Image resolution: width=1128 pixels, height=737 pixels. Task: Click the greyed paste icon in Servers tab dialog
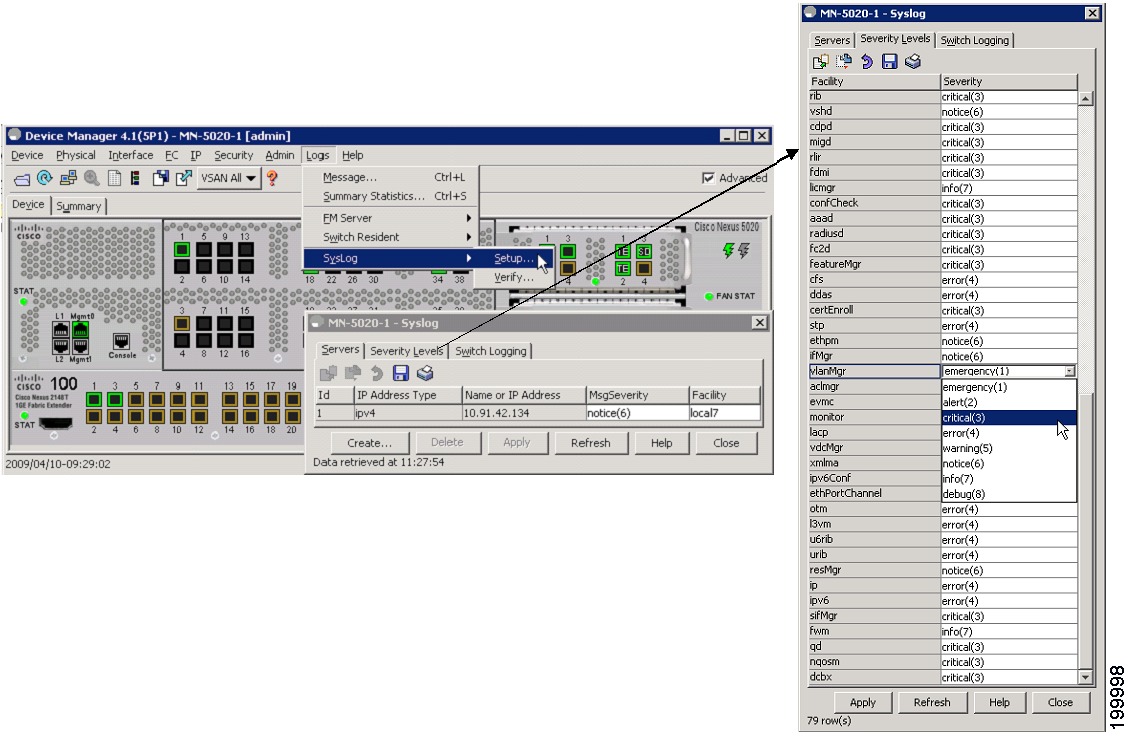[x=352, y=373]
